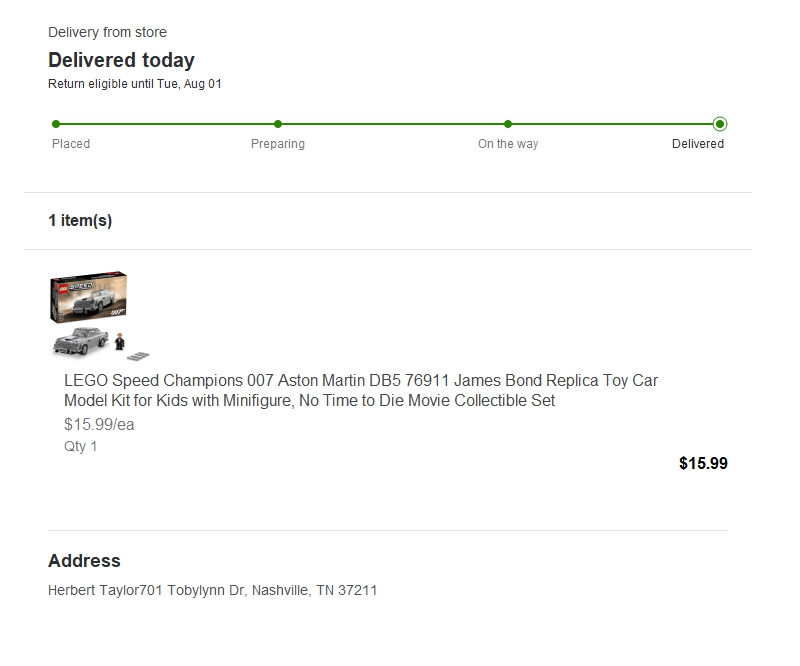Click the Preparing step label
Image resolution: width=800 pixels, height=666 pixels.
278,144
